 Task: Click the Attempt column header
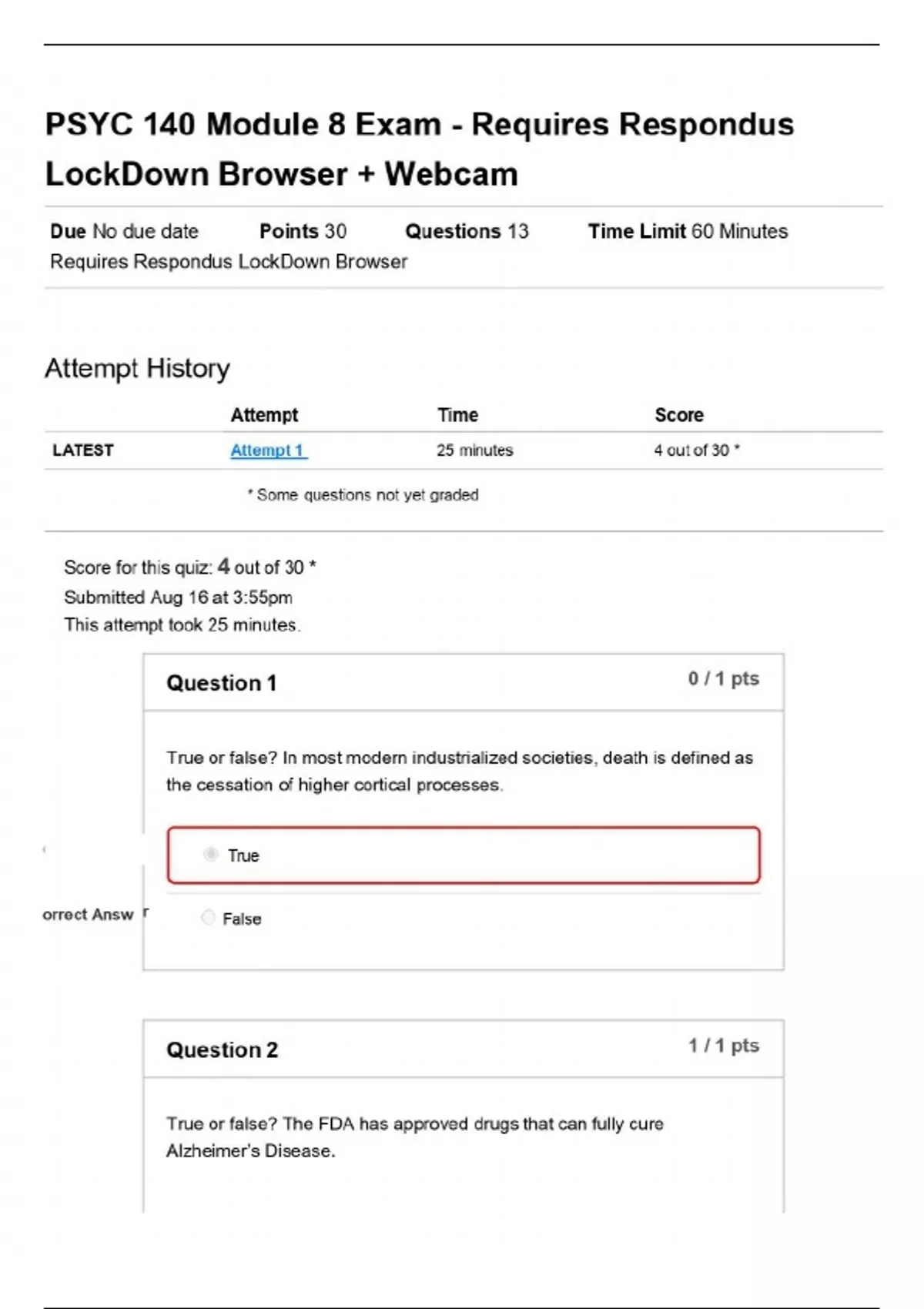tap(264, 415)
